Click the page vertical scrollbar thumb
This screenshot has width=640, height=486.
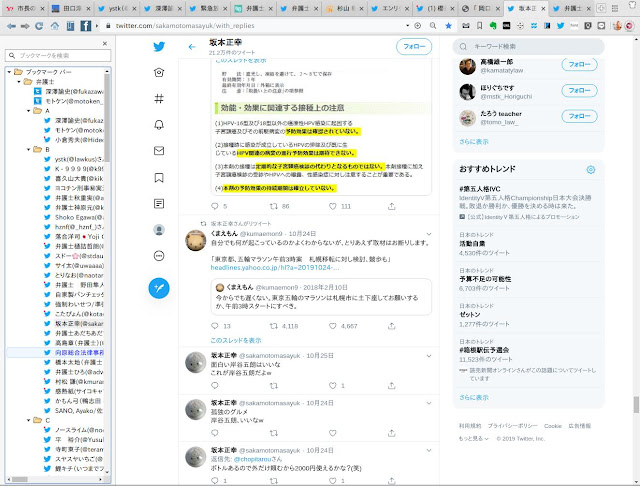tap(636, 405)
